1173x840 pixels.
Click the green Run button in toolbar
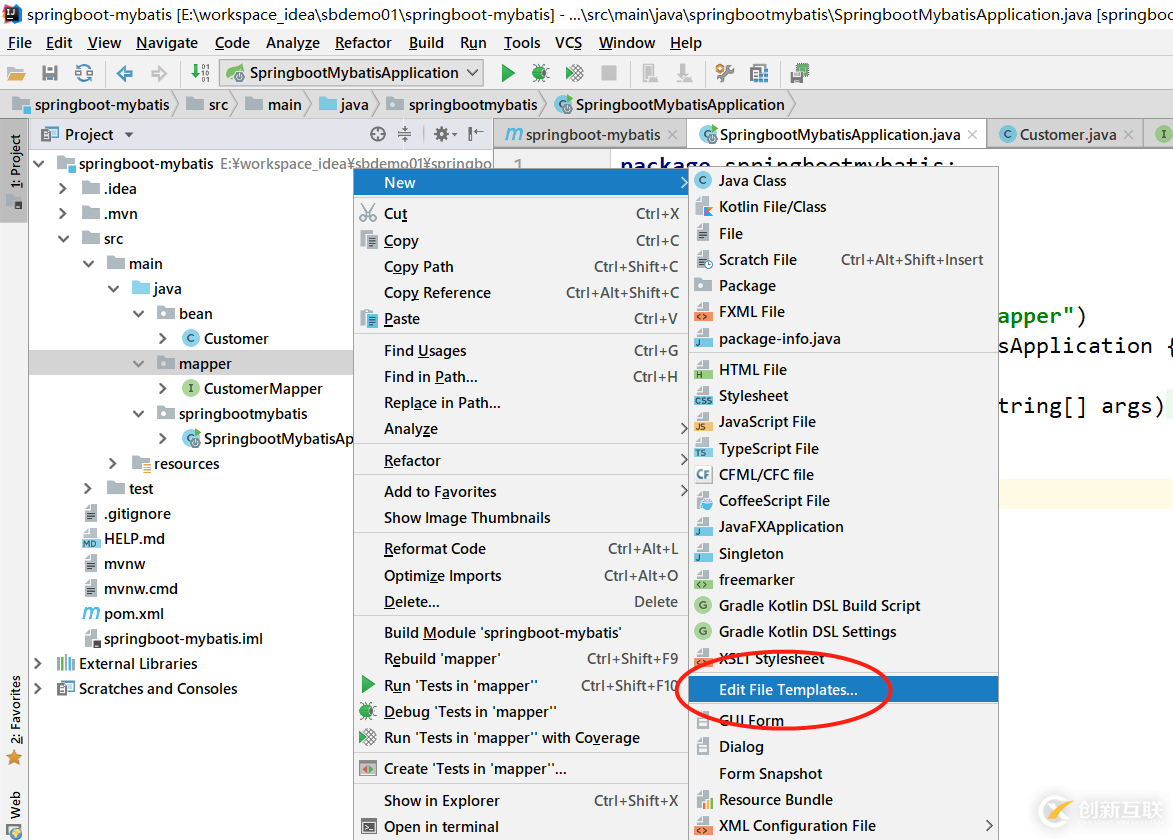tap(508, 73)
